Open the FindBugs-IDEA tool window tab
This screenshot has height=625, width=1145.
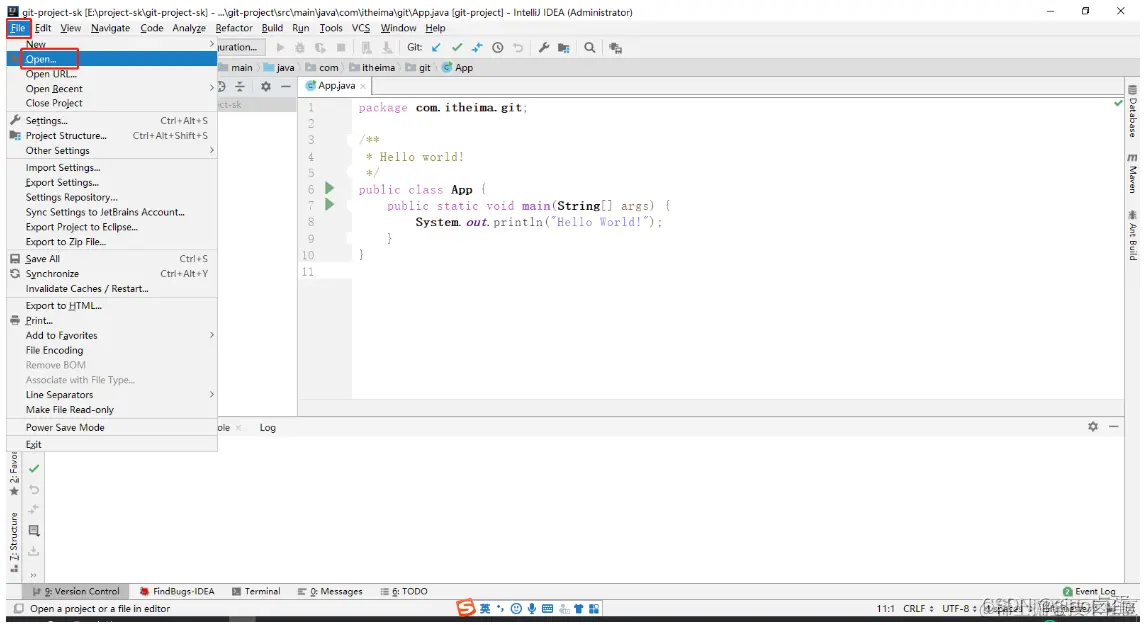[177, 591]
